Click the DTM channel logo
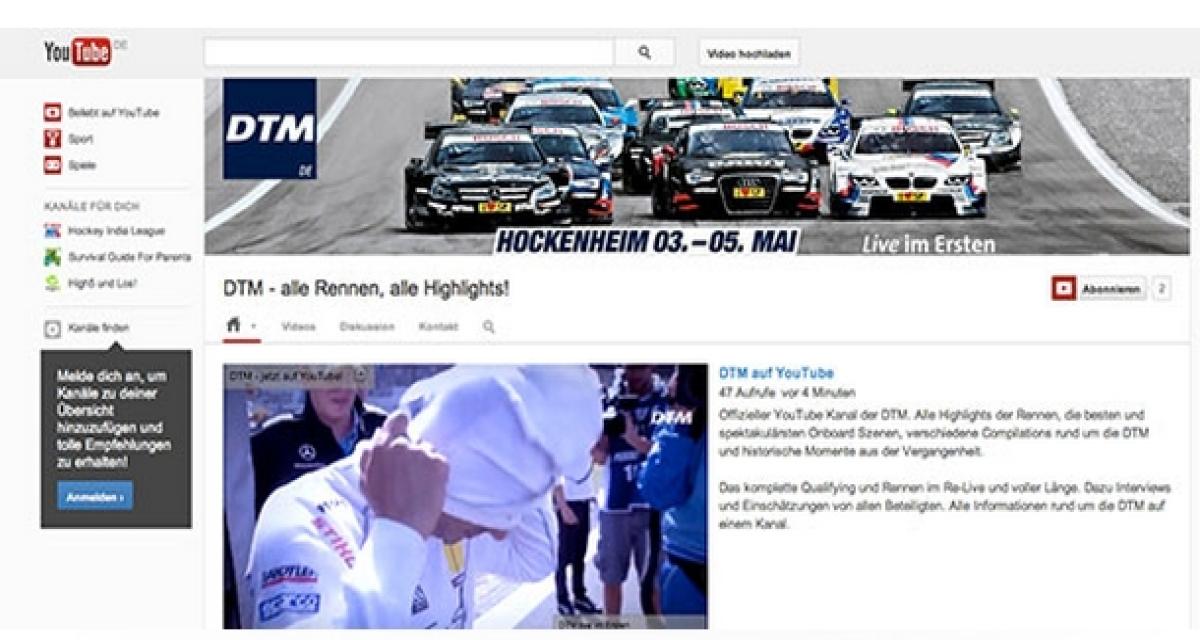This screenshot has width=1200, height=640. [269, 128]
